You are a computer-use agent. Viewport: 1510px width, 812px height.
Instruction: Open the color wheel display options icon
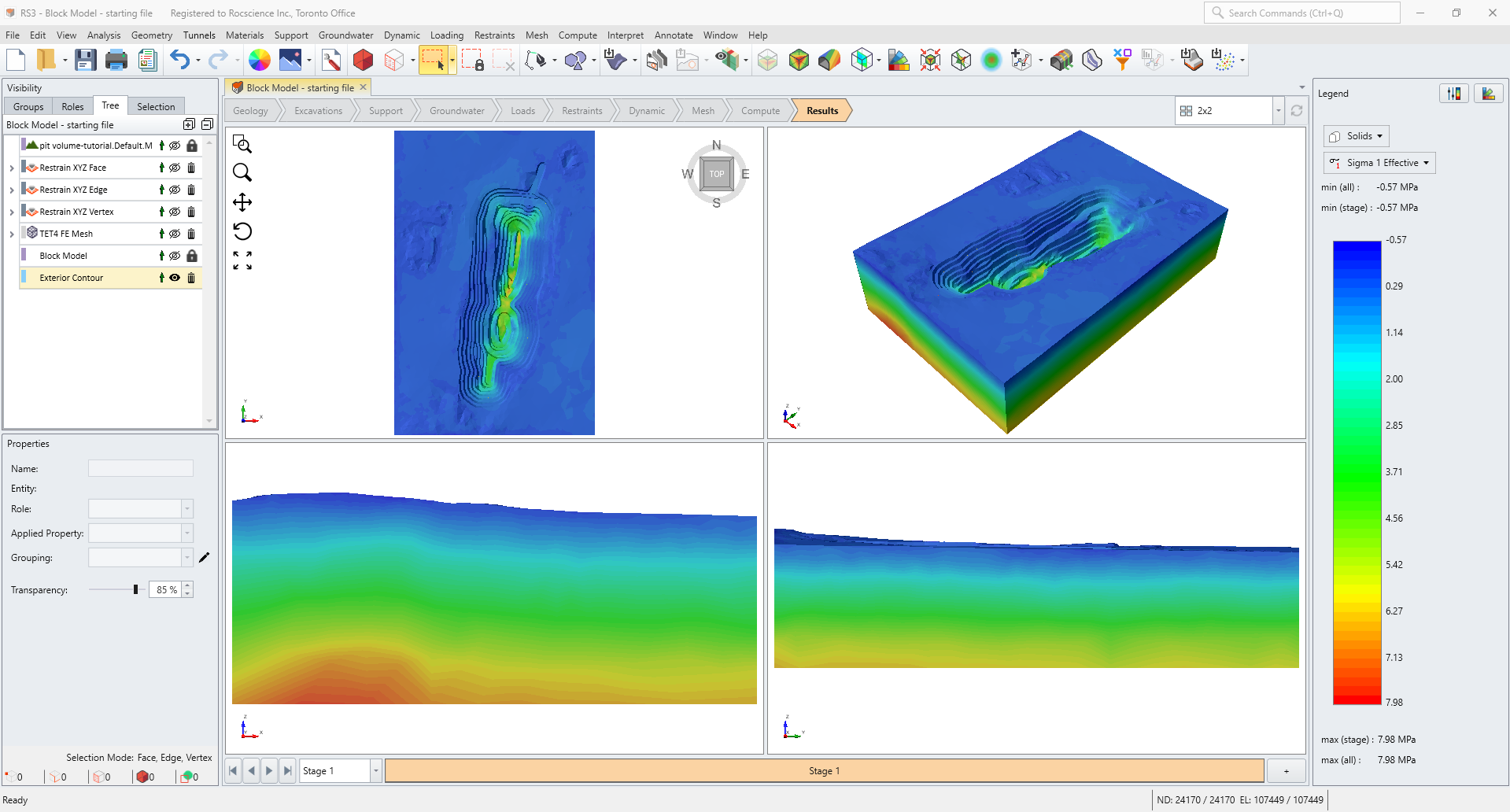coord(260,60)
